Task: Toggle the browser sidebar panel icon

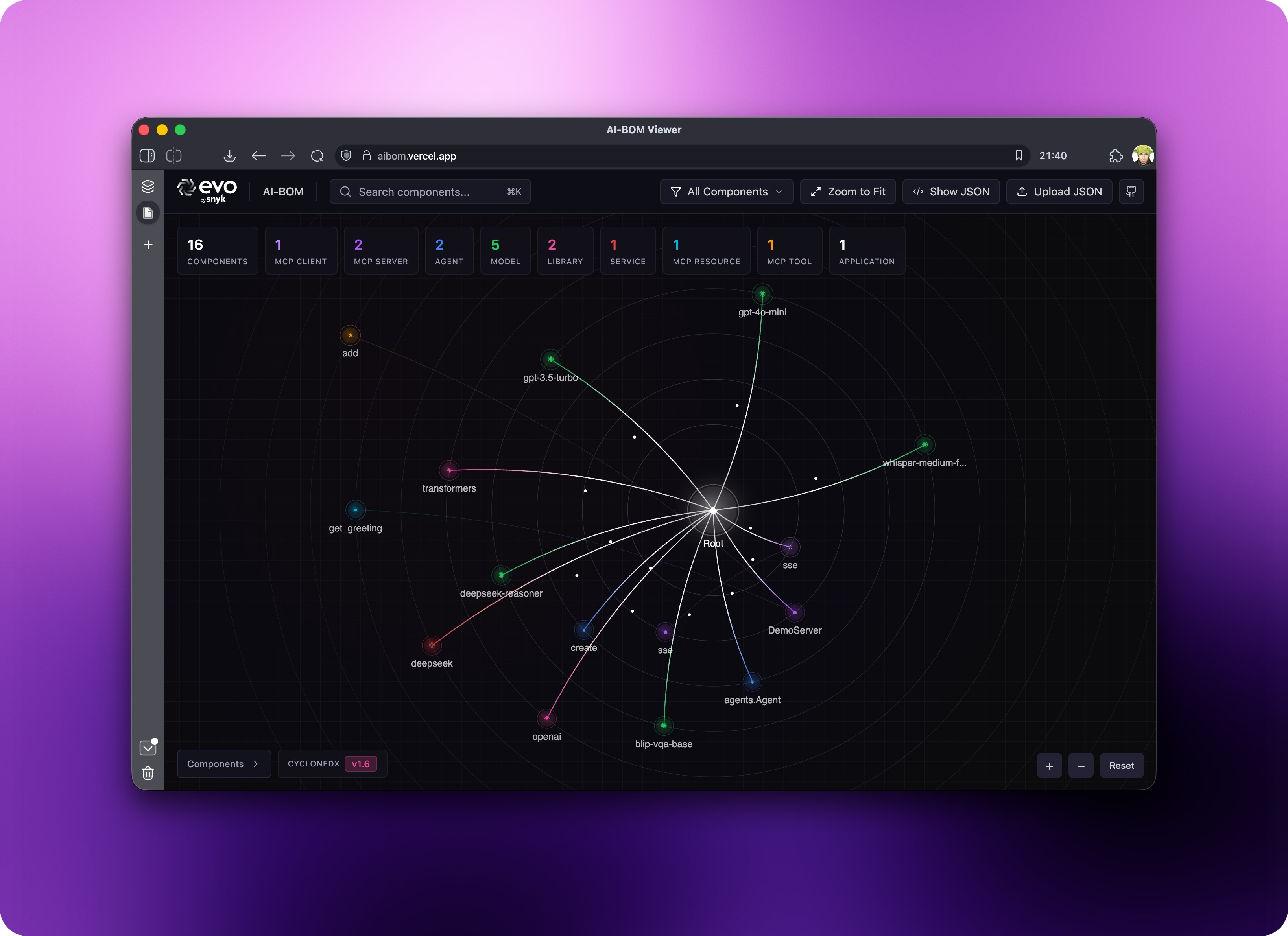Action: (147, 155)
